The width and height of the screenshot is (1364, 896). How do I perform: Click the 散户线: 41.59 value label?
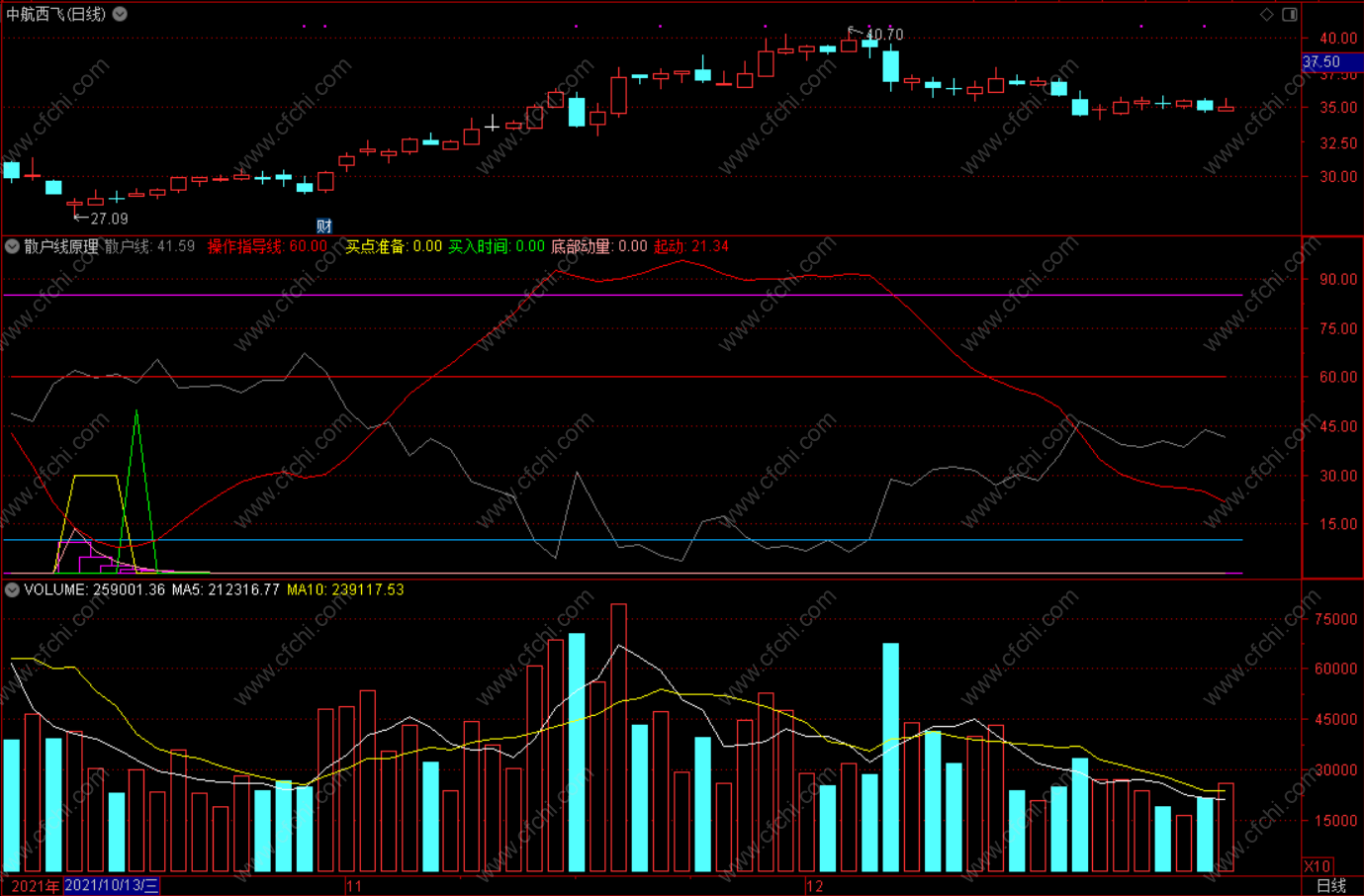[150, 246]
